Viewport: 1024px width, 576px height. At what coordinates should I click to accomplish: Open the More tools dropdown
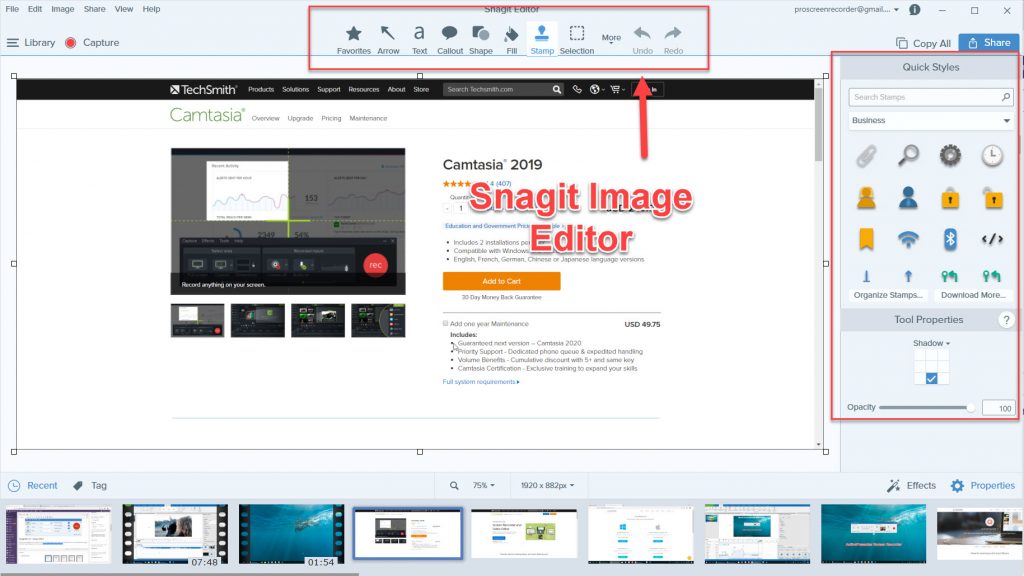(x=611, y=39)
